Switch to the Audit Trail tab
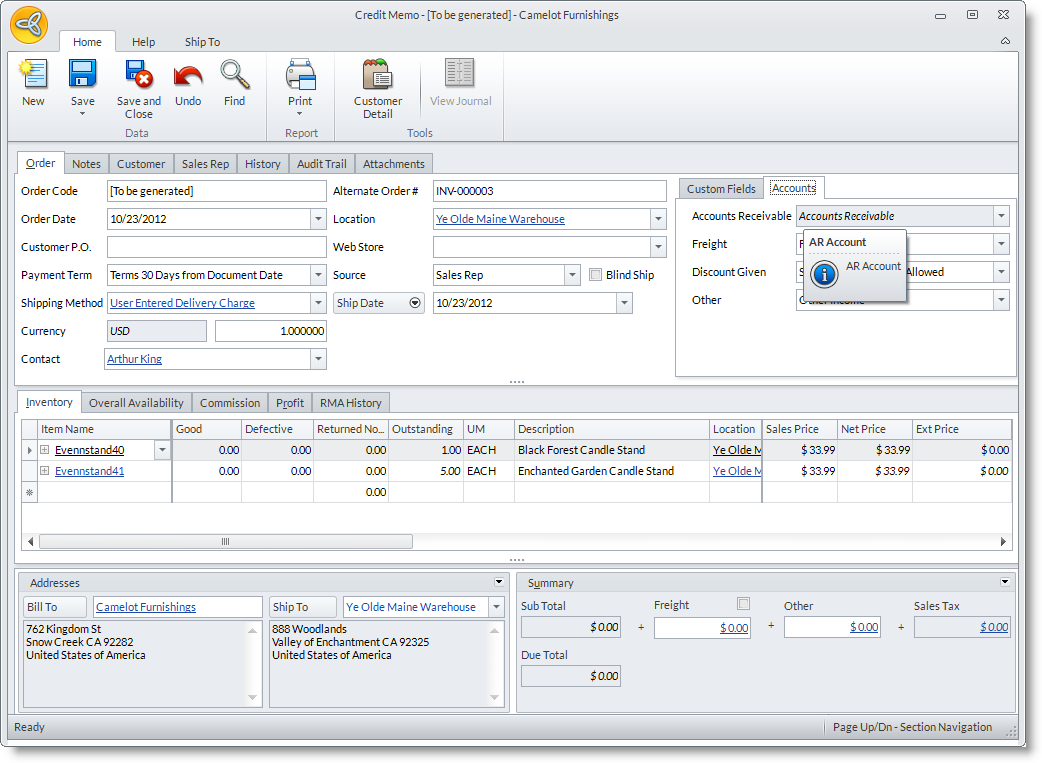Screen dimensions: 1042x763 [322, 164]
